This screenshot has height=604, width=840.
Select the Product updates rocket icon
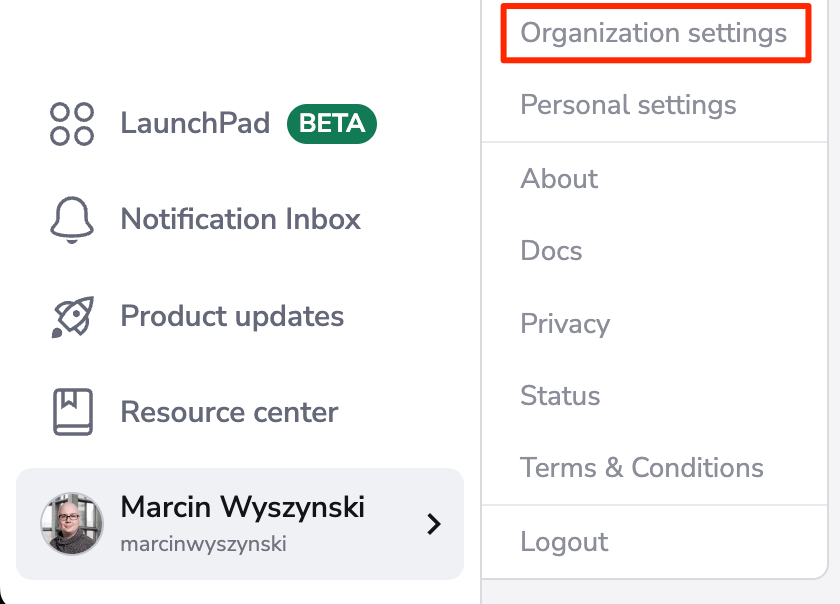tap(71, 315)
